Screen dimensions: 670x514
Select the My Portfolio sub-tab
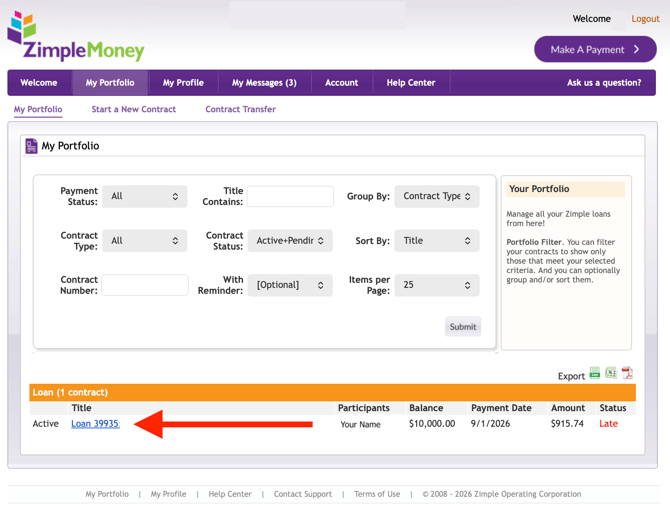[x=38, y=109]
